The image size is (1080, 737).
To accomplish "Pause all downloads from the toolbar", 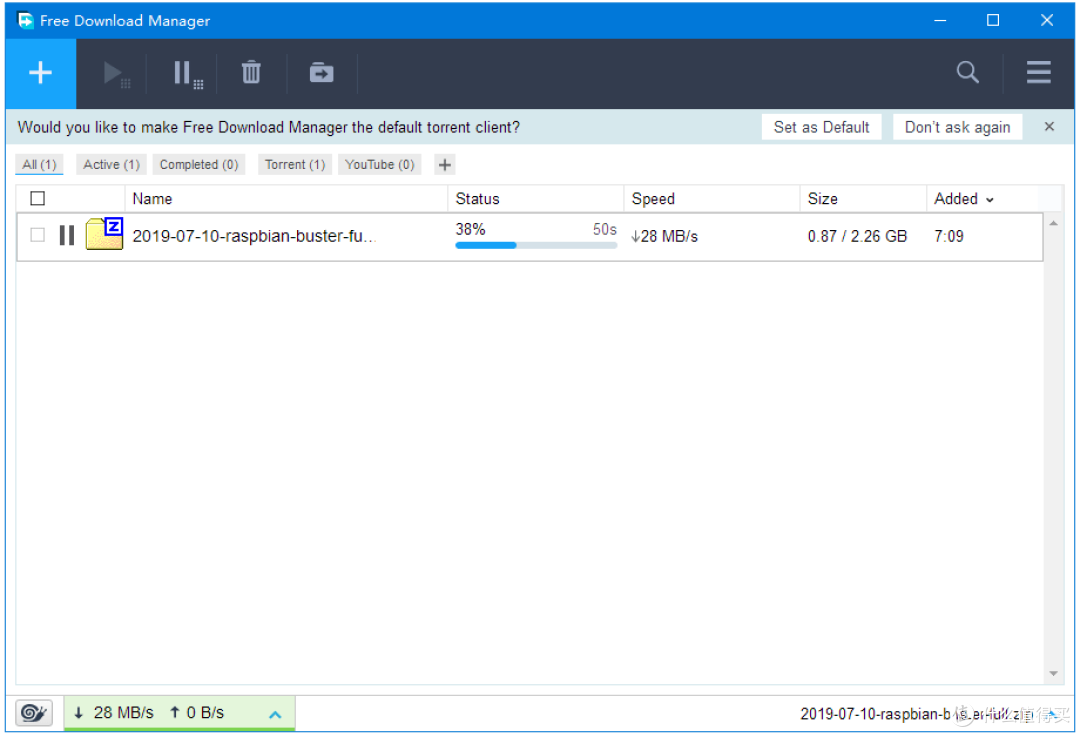I will click(x=187, y=73).
